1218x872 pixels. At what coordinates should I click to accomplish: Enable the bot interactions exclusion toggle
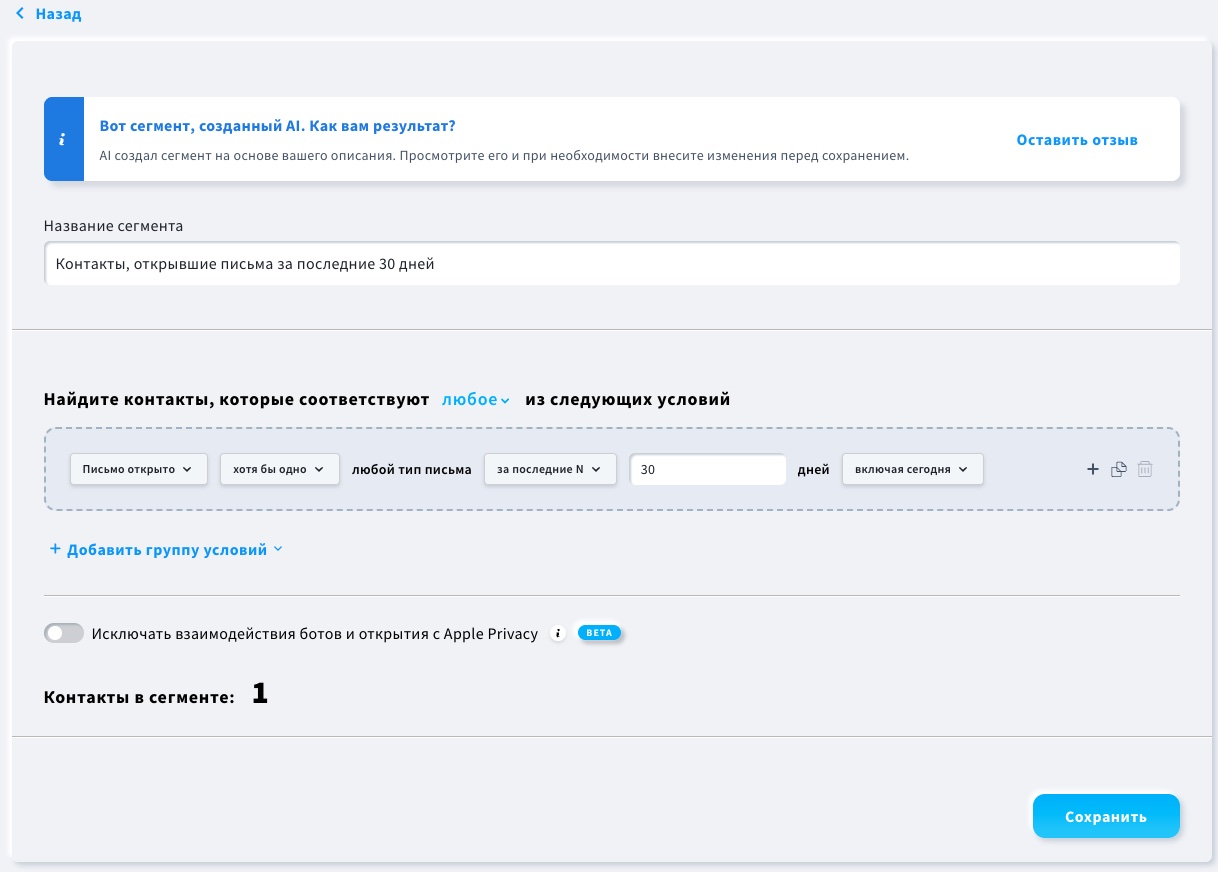click(x=64, y=633)
